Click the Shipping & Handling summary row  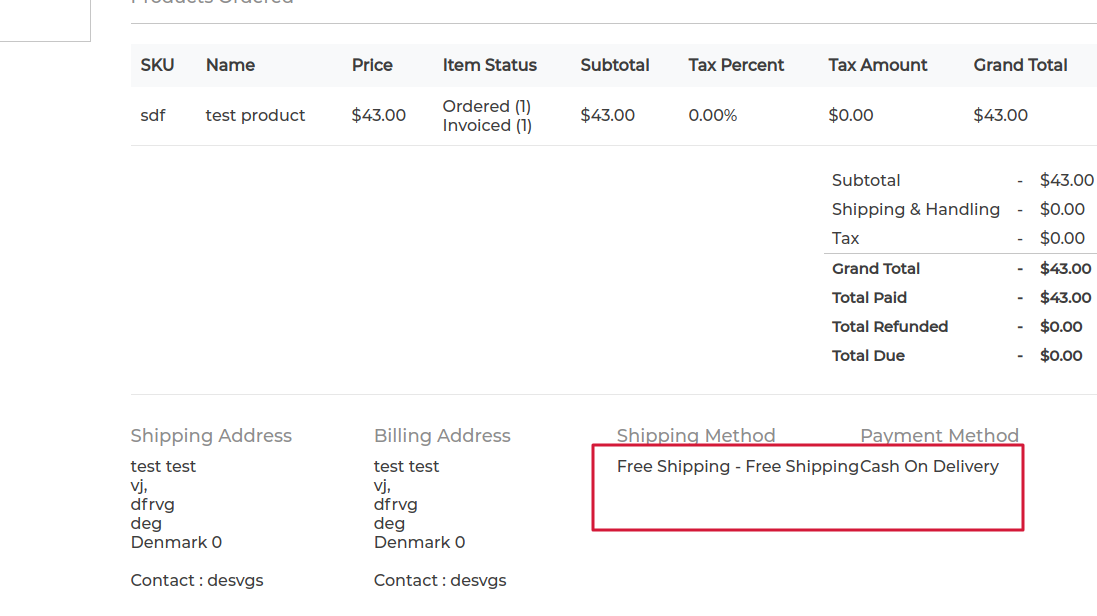[958, 209]
